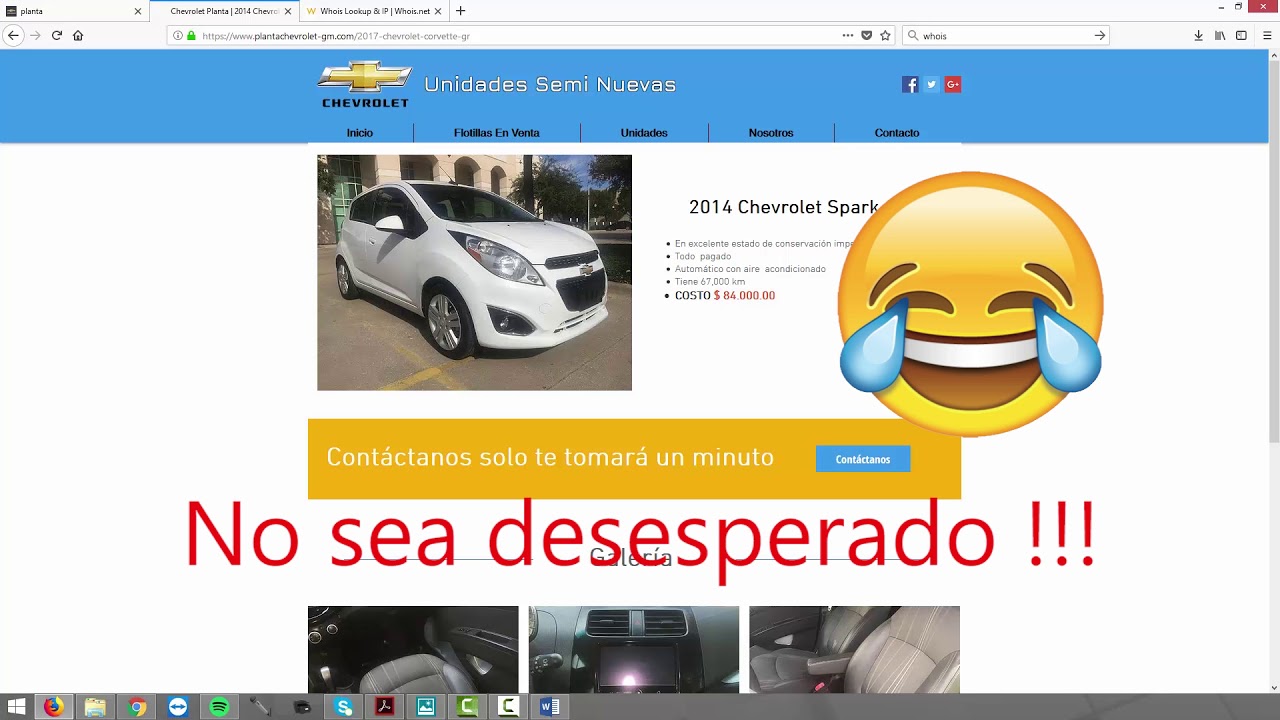Open the site's Google Plus icon
This screenshot has width=1280, height=720.
953,84
